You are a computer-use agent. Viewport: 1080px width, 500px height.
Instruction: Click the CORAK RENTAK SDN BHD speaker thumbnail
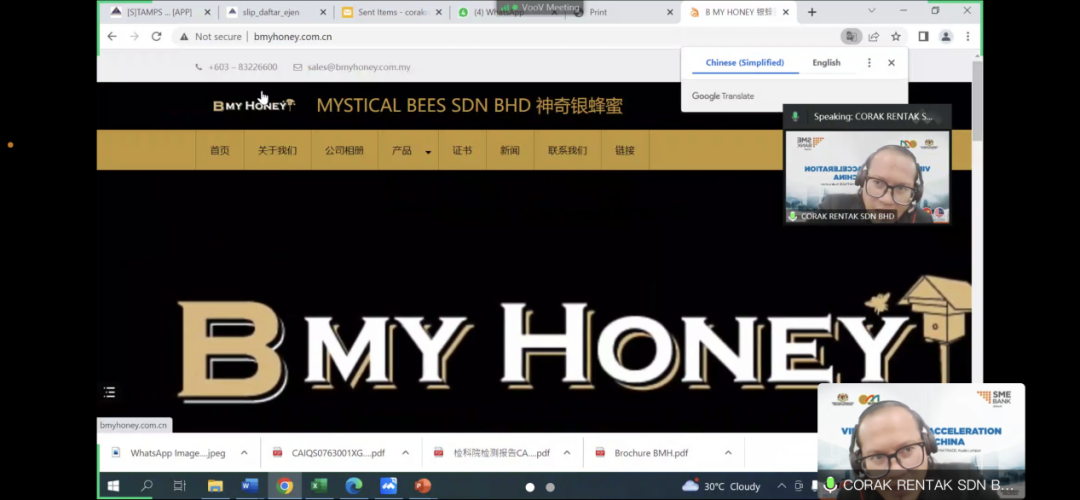(x=867, y=177)
